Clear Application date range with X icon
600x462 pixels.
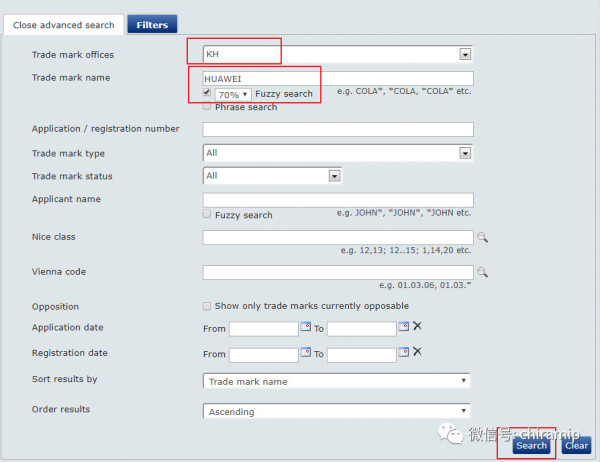pos(417,326)
